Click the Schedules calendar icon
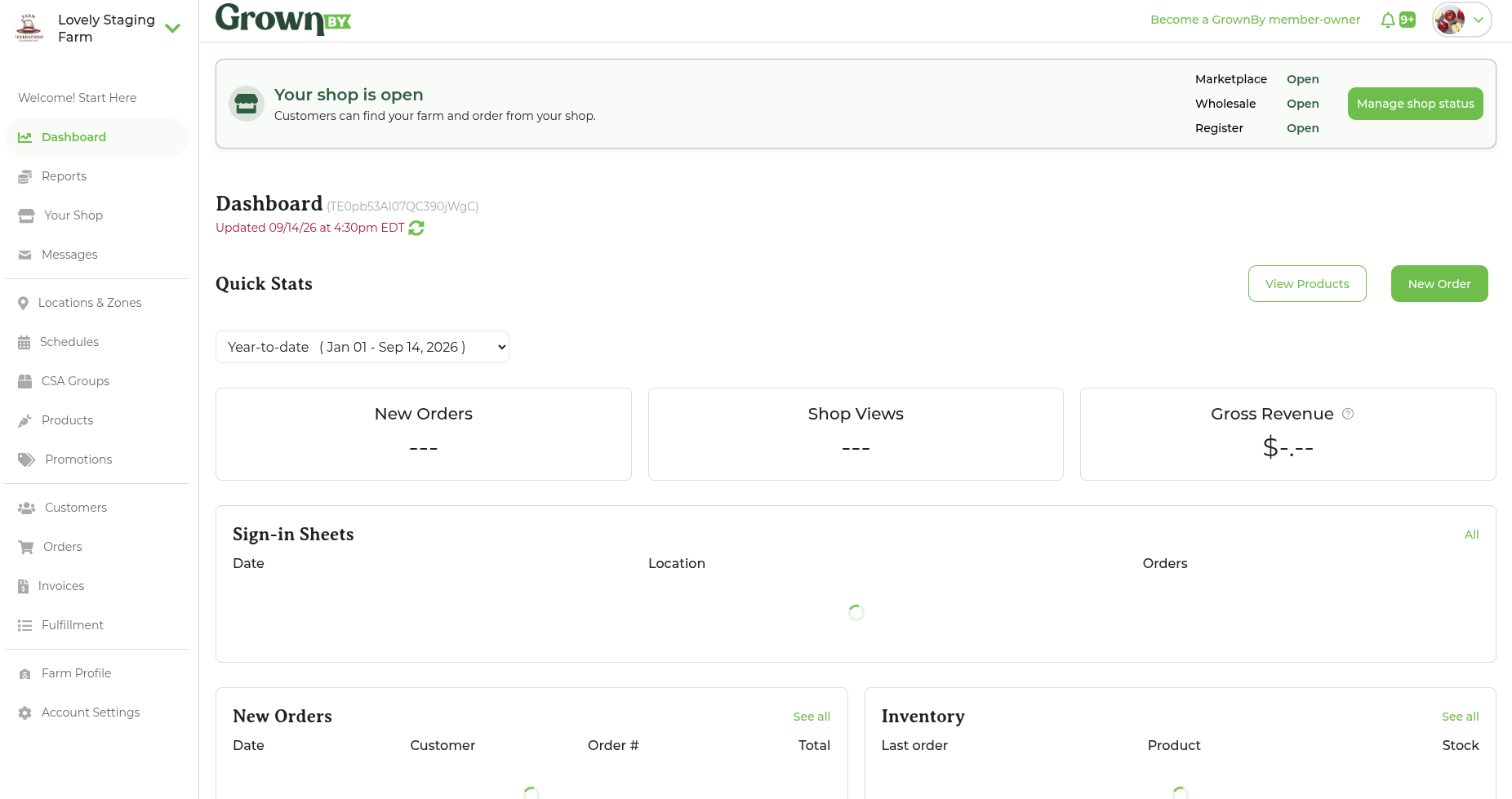Viewport: 1512px width, 799px height. tap(24, 342)
